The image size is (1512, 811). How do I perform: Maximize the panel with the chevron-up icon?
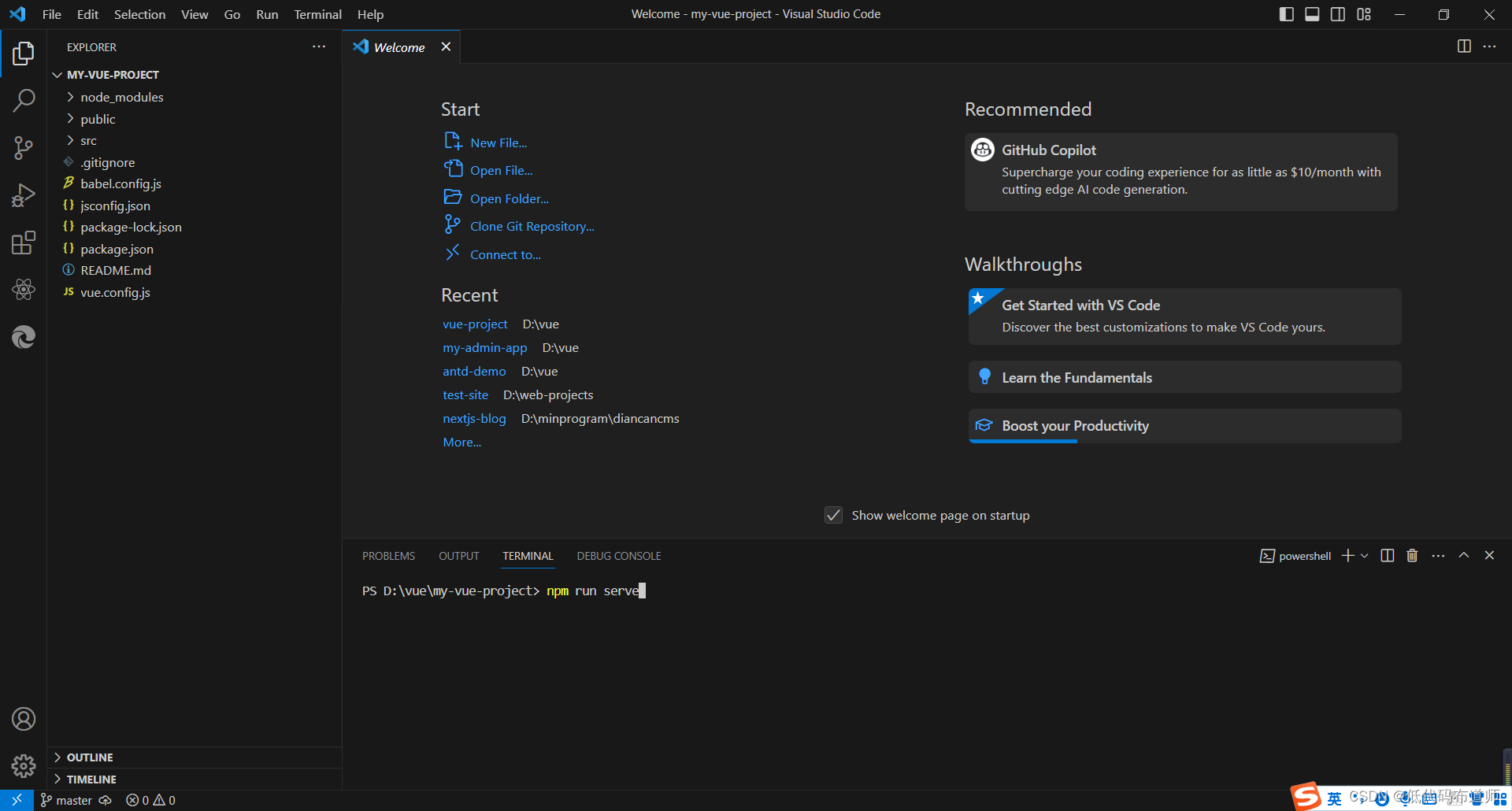(x=1464, y=555)
